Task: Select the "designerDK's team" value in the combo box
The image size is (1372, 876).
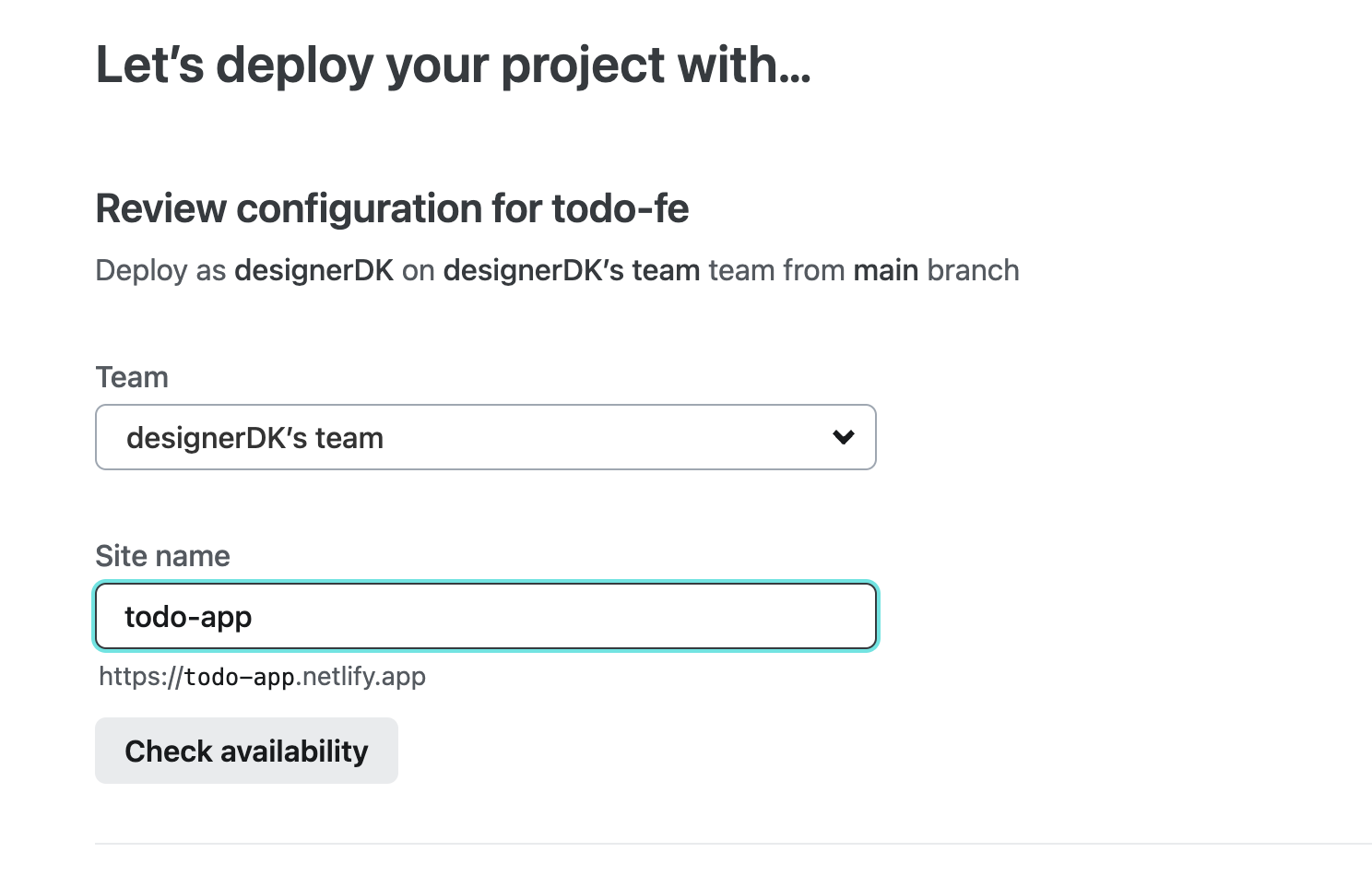Action: coord(255,438)
